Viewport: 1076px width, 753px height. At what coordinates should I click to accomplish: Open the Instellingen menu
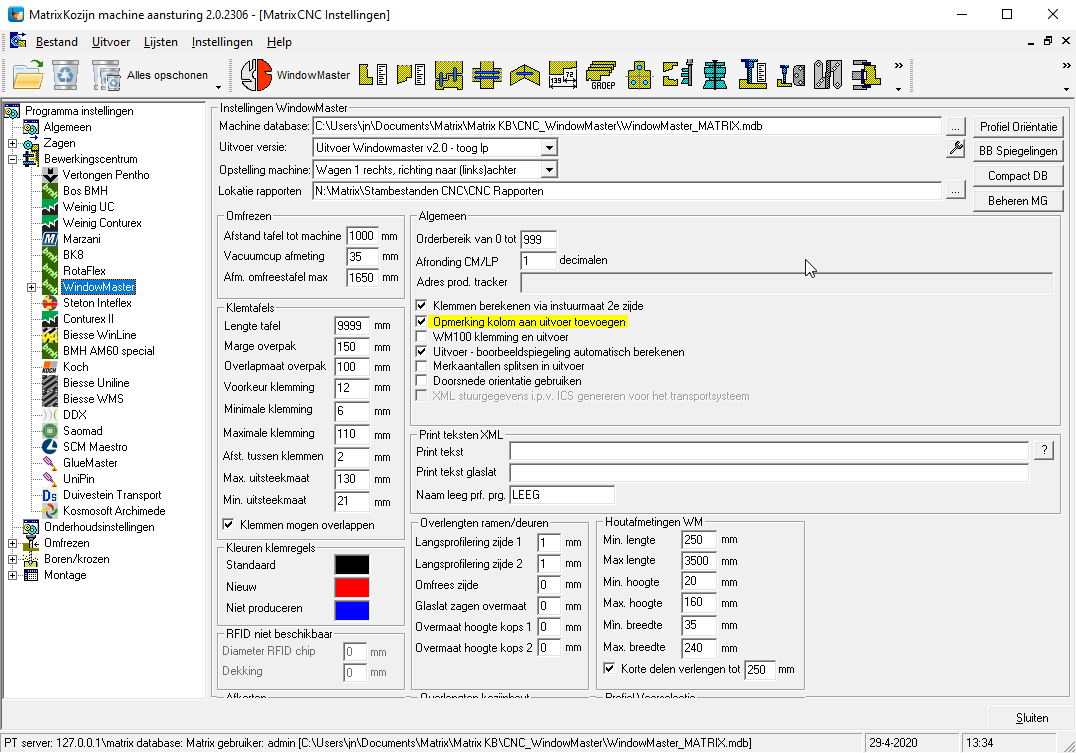point(221,42)
